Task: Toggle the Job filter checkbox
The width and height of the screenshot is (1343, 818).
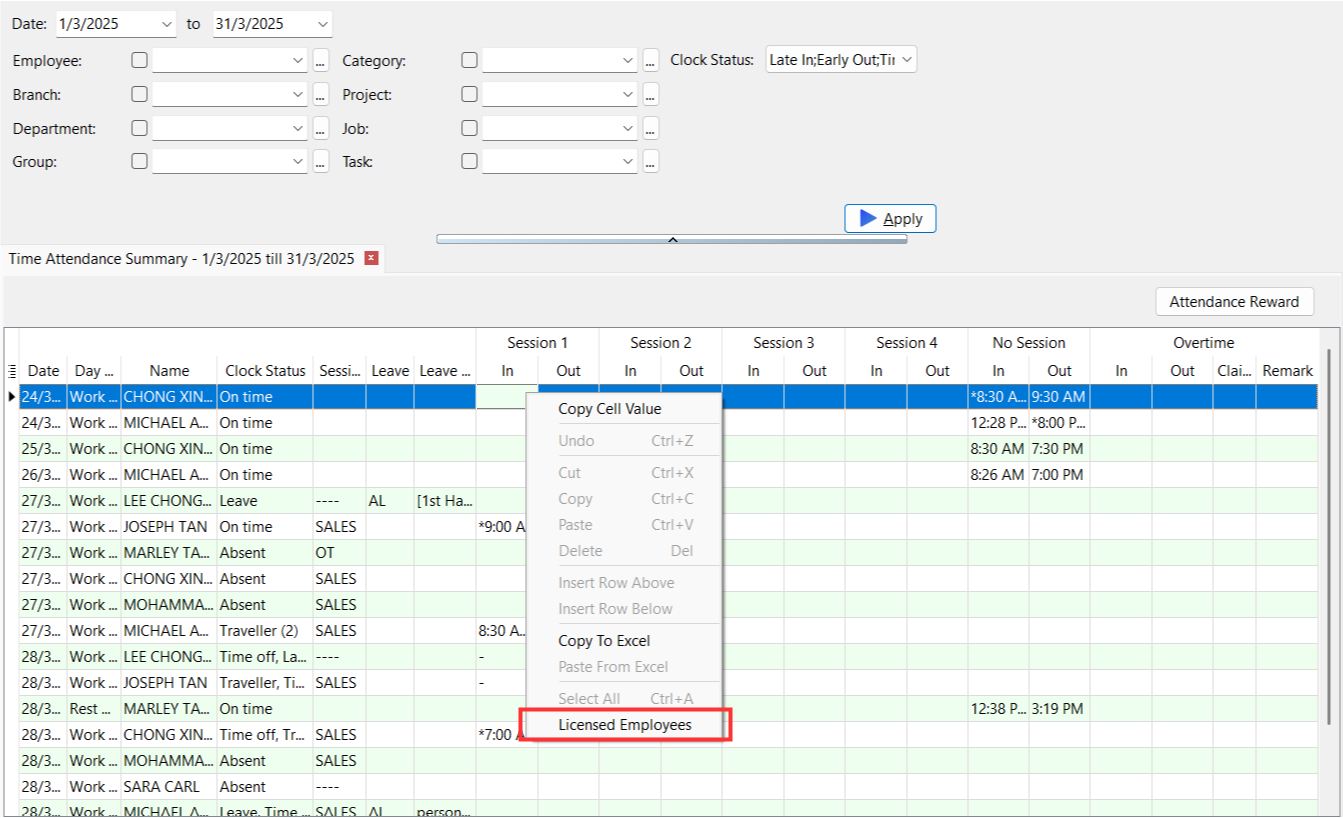Action: 469,128
